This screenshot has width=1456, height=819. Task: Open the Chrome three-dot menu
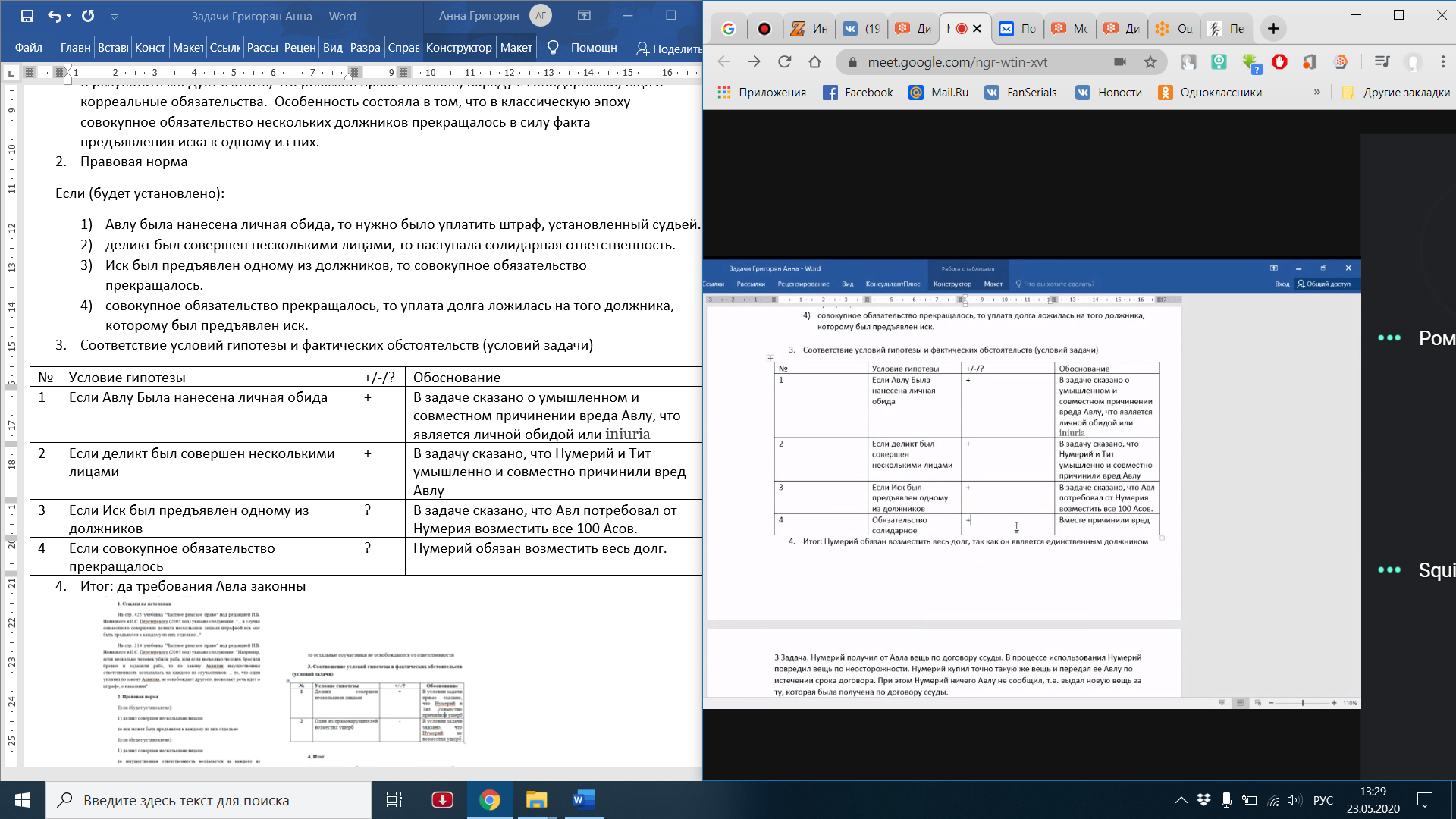point(1442,62)
